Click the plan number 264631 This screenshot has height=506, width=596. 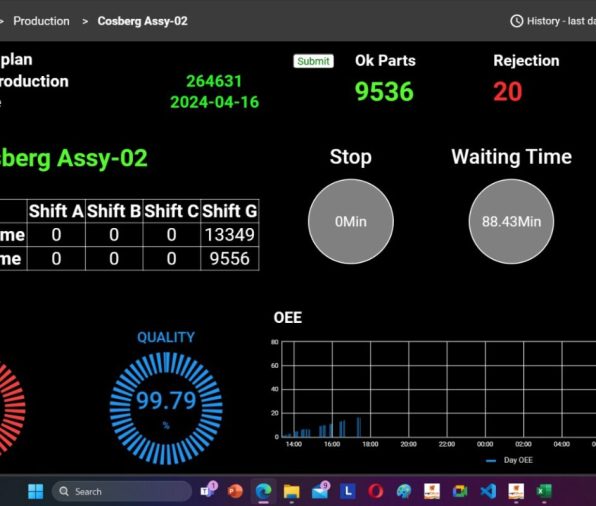(x=214, y=81)
